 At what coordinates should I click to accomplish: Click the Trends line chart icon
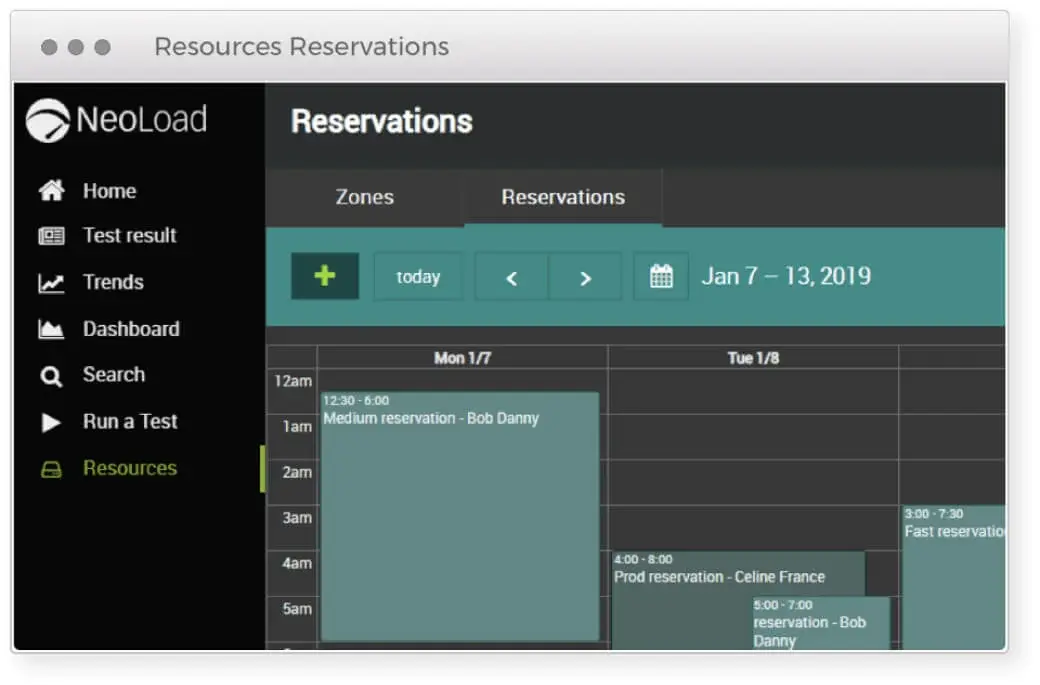[x=51, y=283]
